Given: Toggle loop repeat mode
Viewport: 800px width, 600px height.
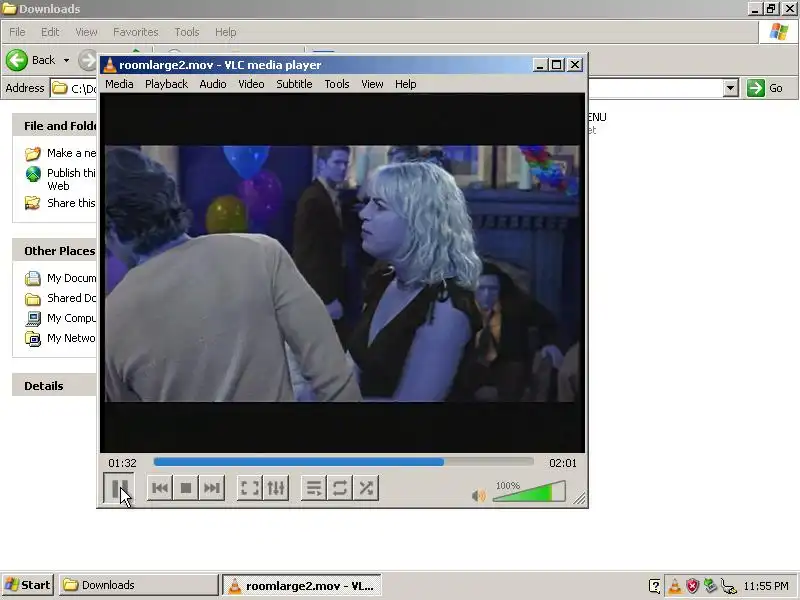Looking at the screenshot, I should 340,488.
